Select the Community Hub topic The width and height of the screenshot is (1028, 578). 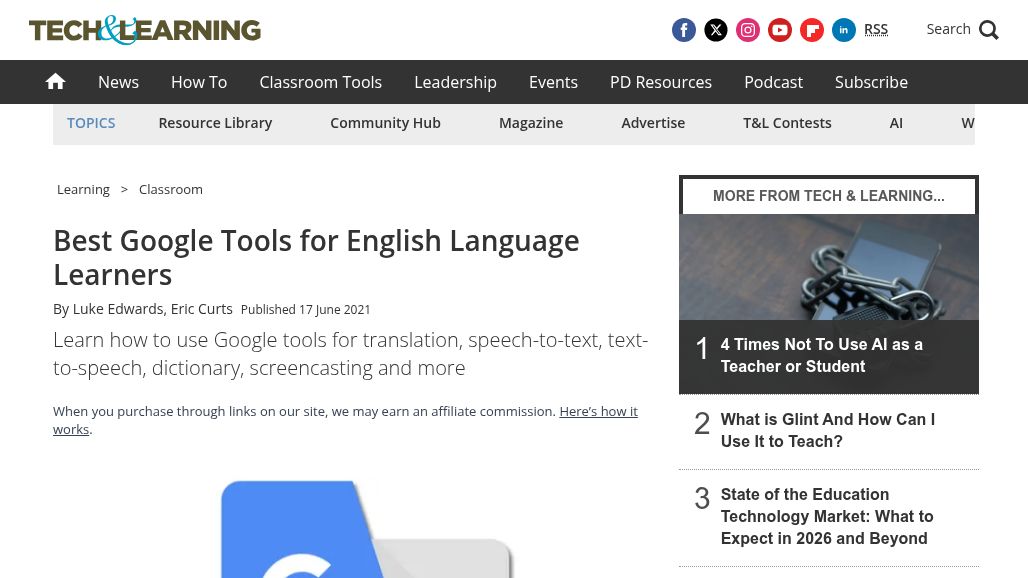click(x=386, y=123)
